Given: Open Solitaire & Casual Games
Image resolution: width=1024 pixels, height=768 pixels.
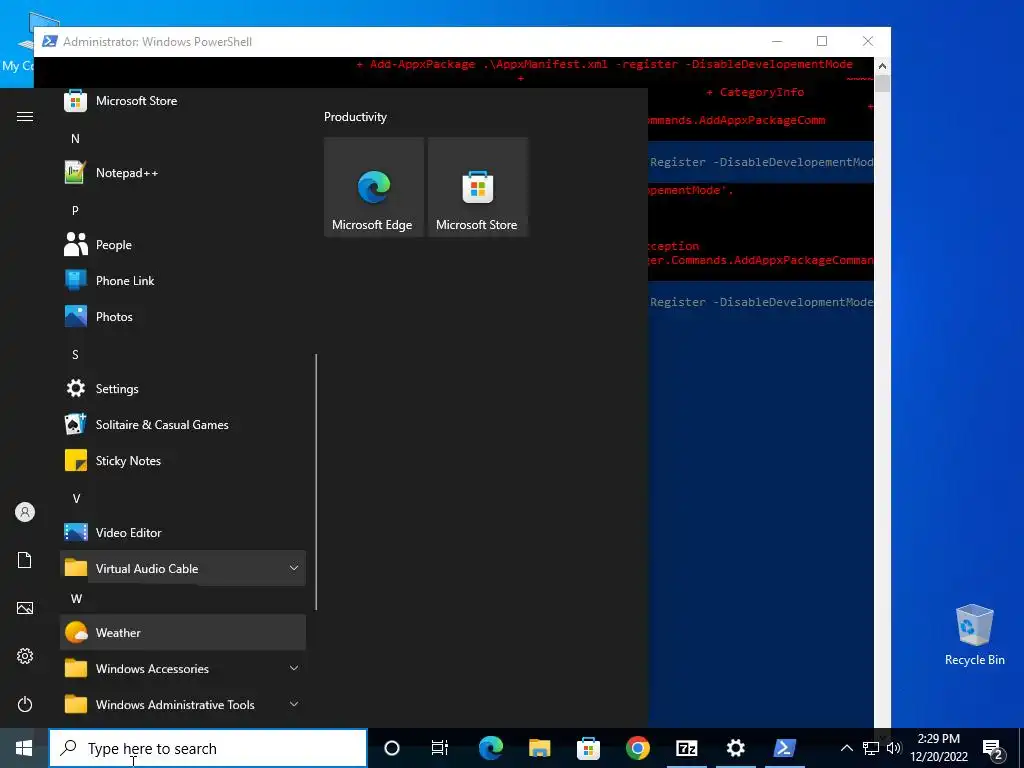Looking at the screenshot, I should pos(183,424).
